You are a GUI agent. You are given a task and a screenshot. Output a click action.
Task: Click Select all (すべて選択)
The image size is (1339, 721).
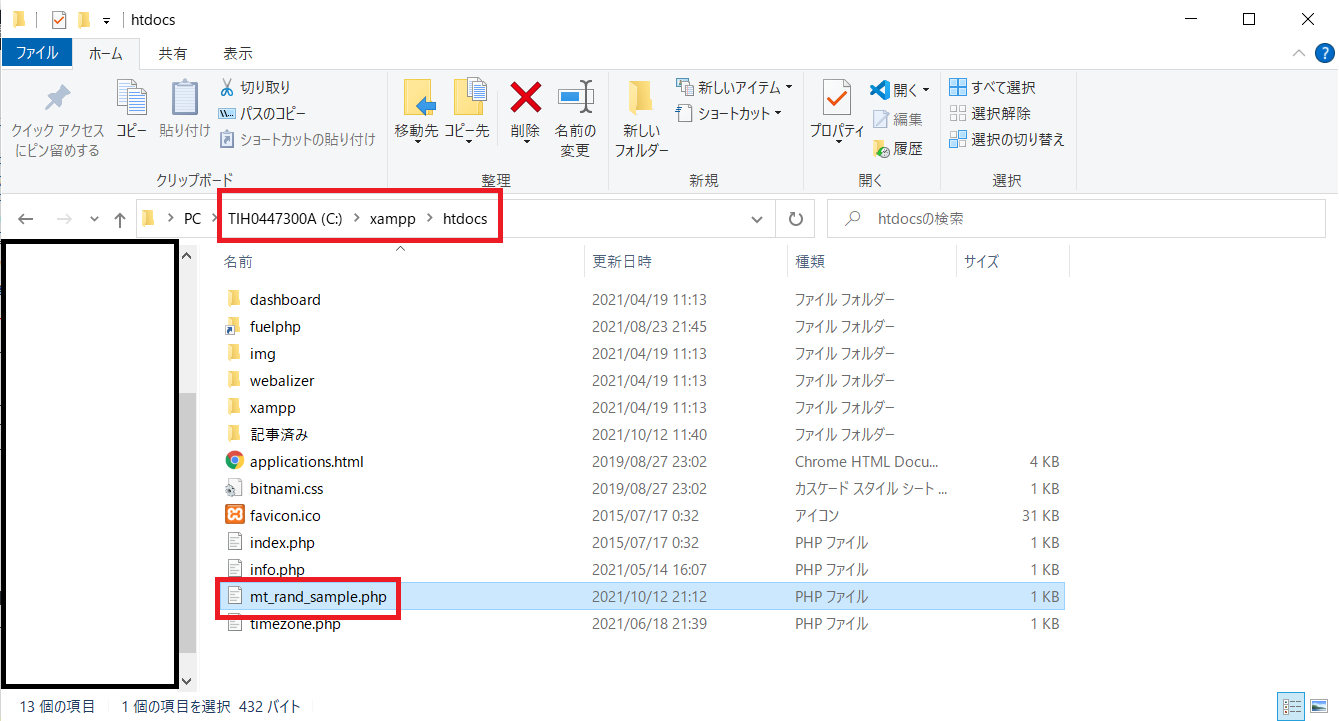pyautogui.click(x=992, y=88)
